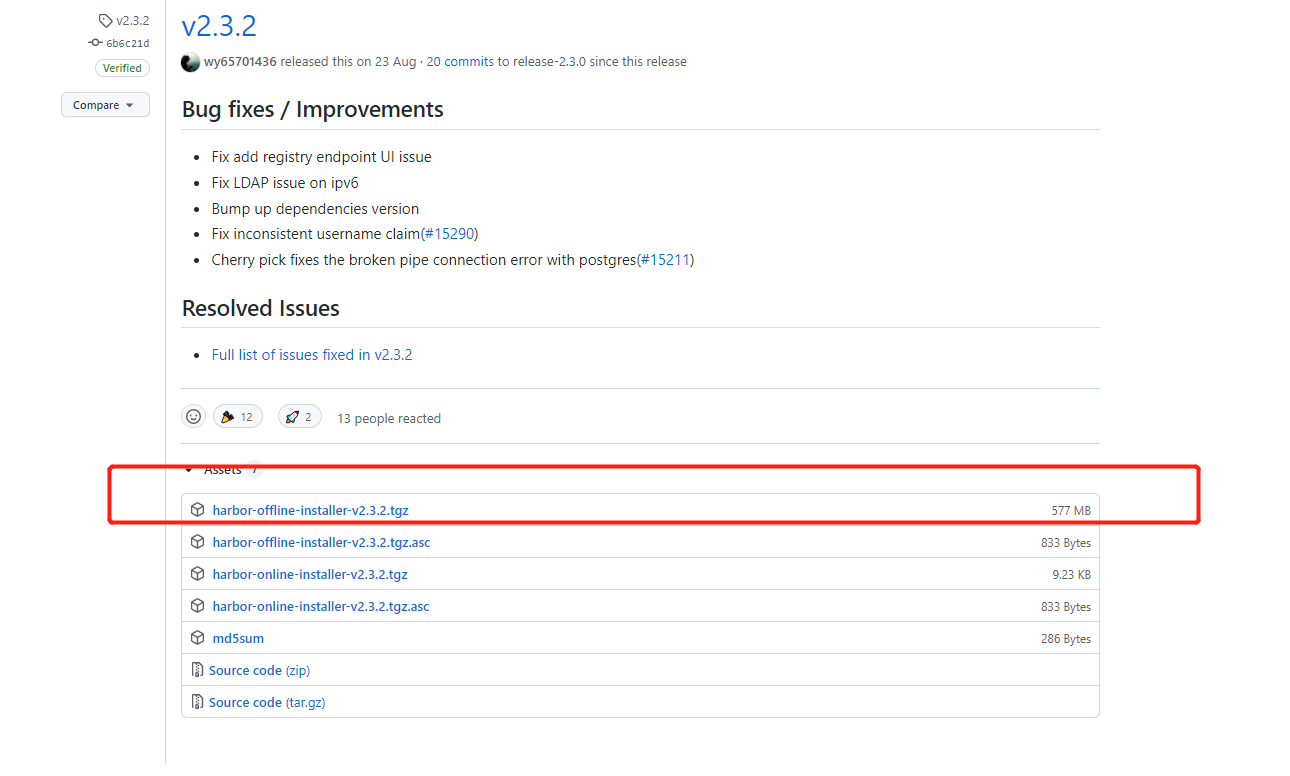Click the file icon beside Source code (tar.gz)
The width and height of the screenshot is (1290, 776).
197,702
